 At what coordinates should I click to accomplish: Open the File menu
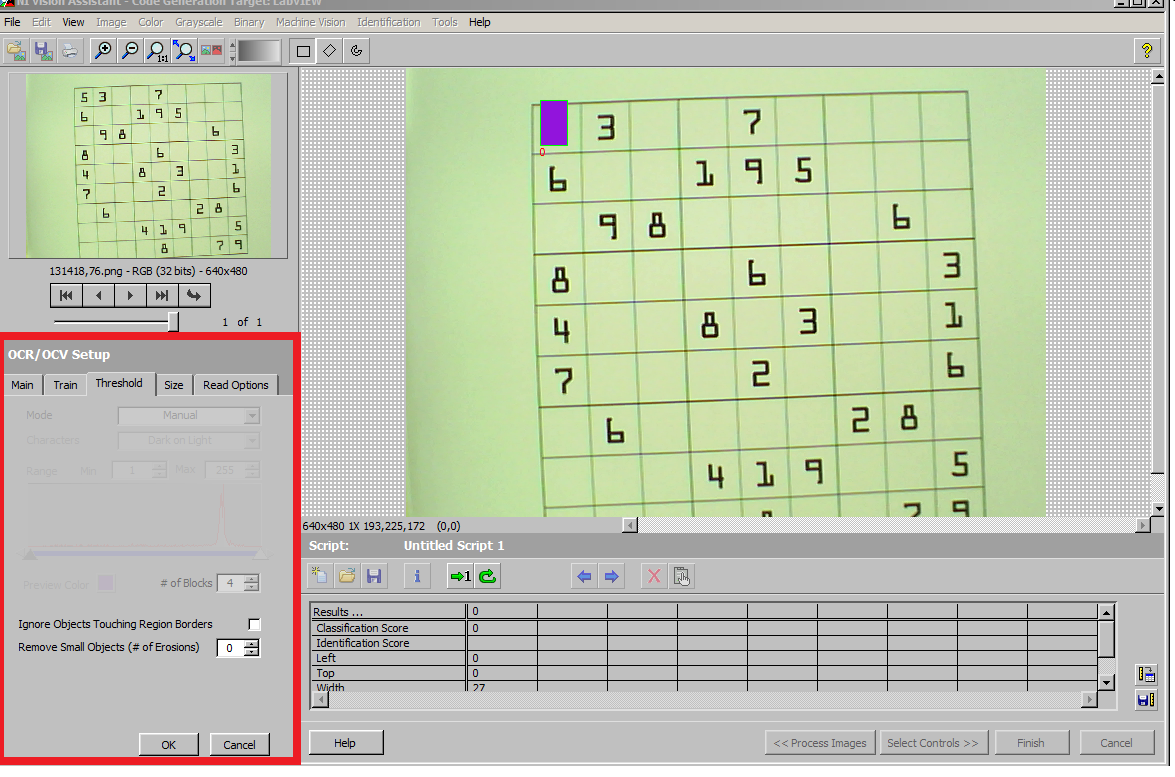coord(12,22)
